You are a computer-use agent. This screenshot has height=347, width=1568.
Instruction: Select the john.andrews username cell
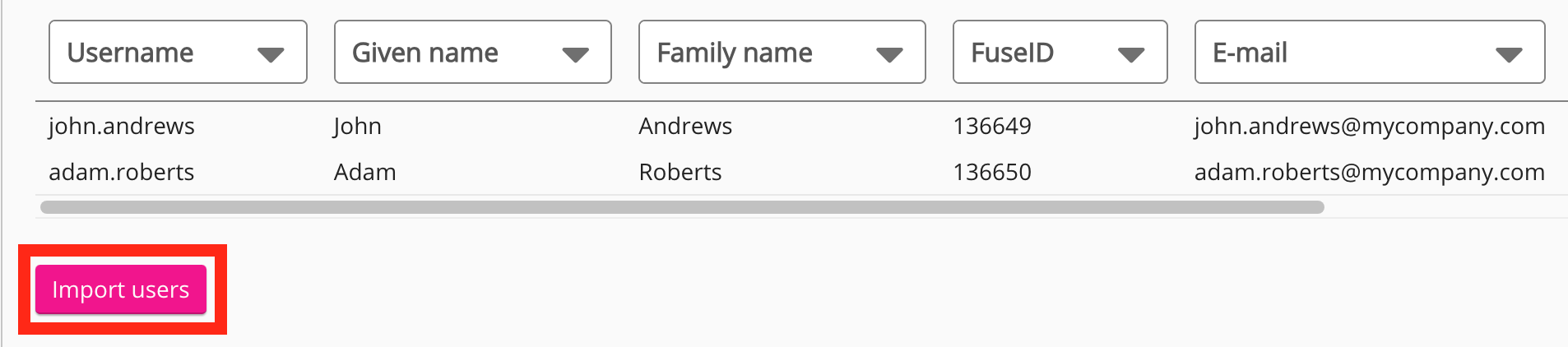(x=122, y=127)
